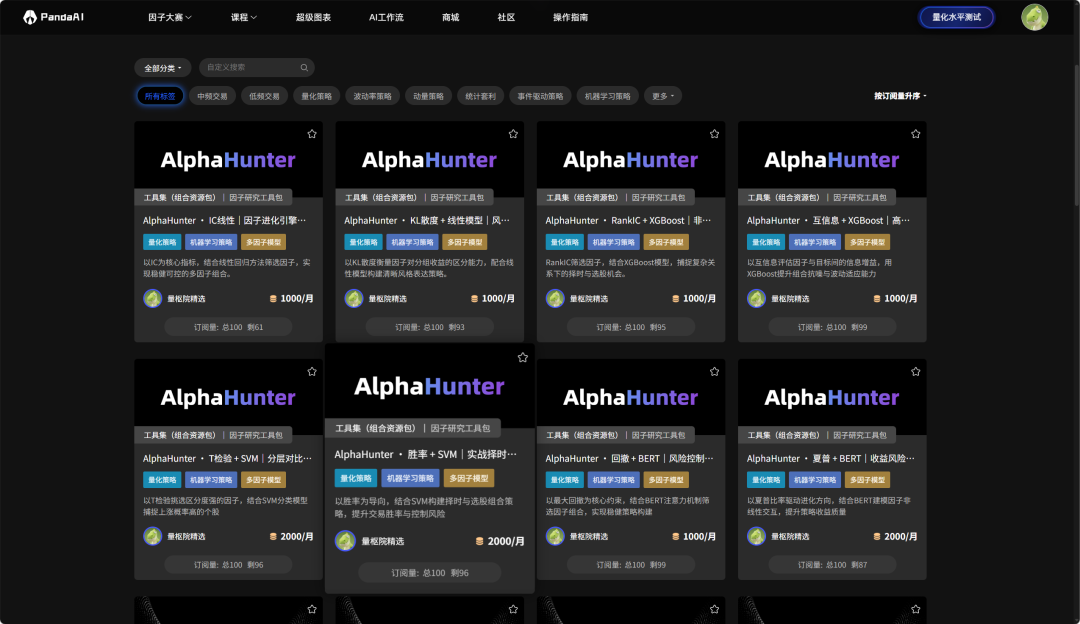The image size is (1080, 624).
Task: Filter by 低频交易 tag
Action: 264,96
